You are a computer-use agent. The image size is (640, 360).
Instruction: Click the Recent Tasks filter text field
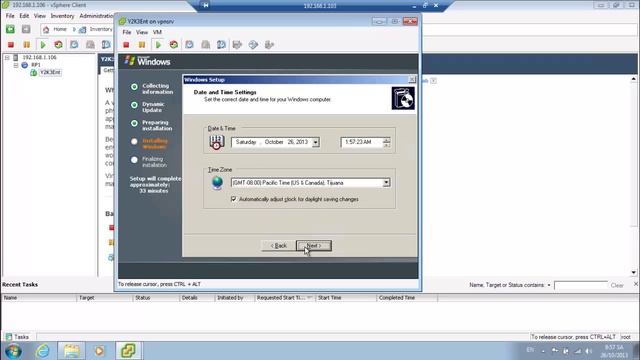581,285
